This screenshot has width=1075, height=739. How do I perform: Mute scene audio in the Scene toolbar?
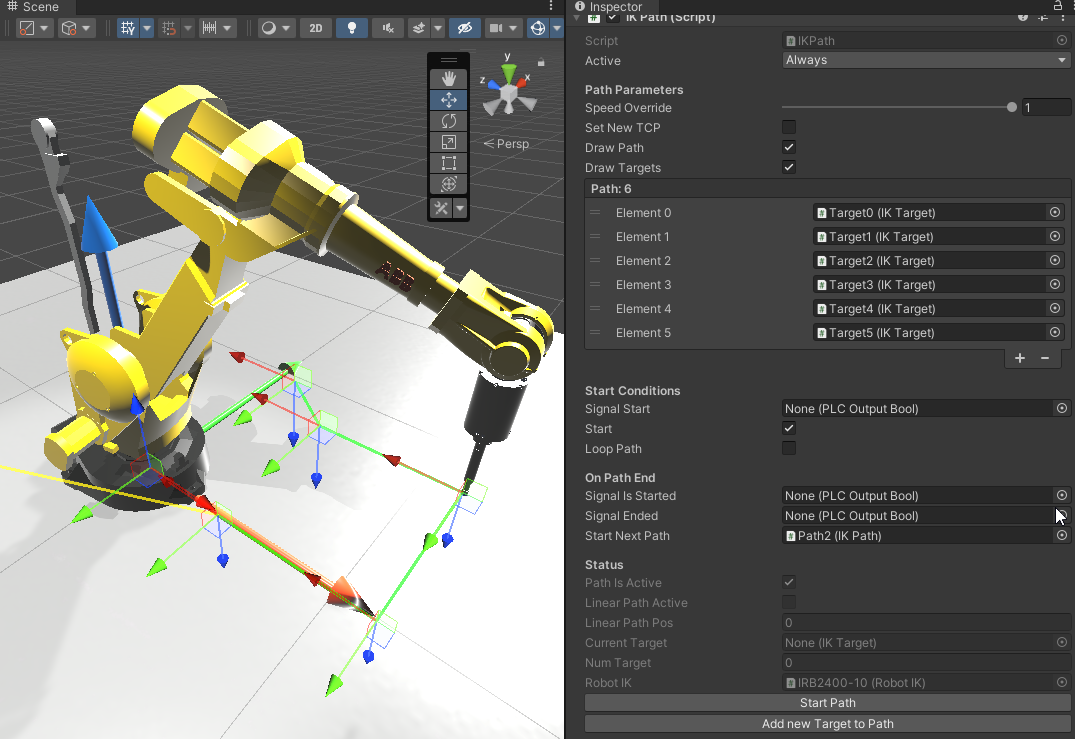click(387, 27)
